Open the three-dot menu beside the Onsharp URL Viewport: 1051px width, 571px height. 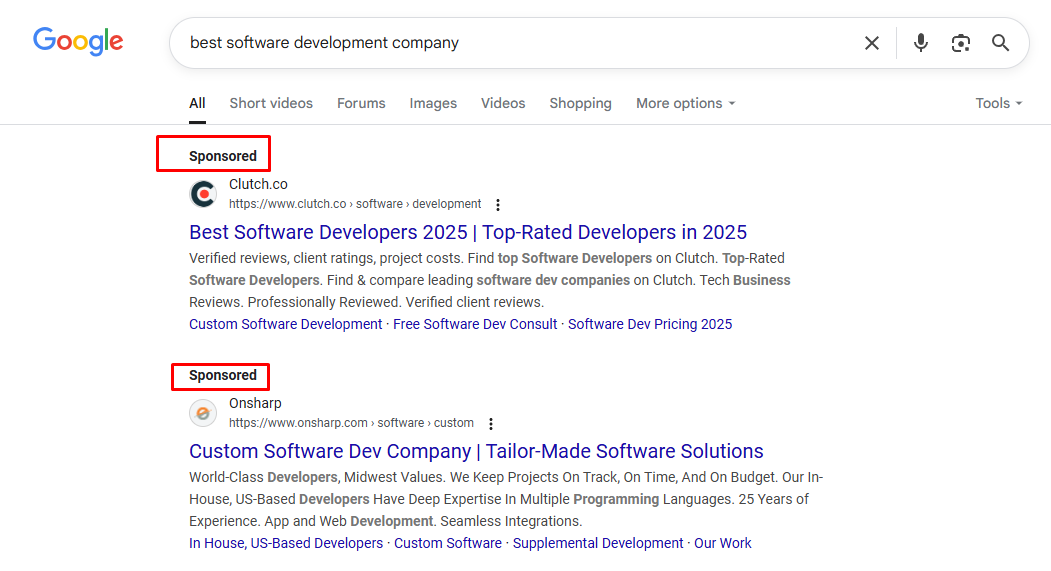click(491, 424)
